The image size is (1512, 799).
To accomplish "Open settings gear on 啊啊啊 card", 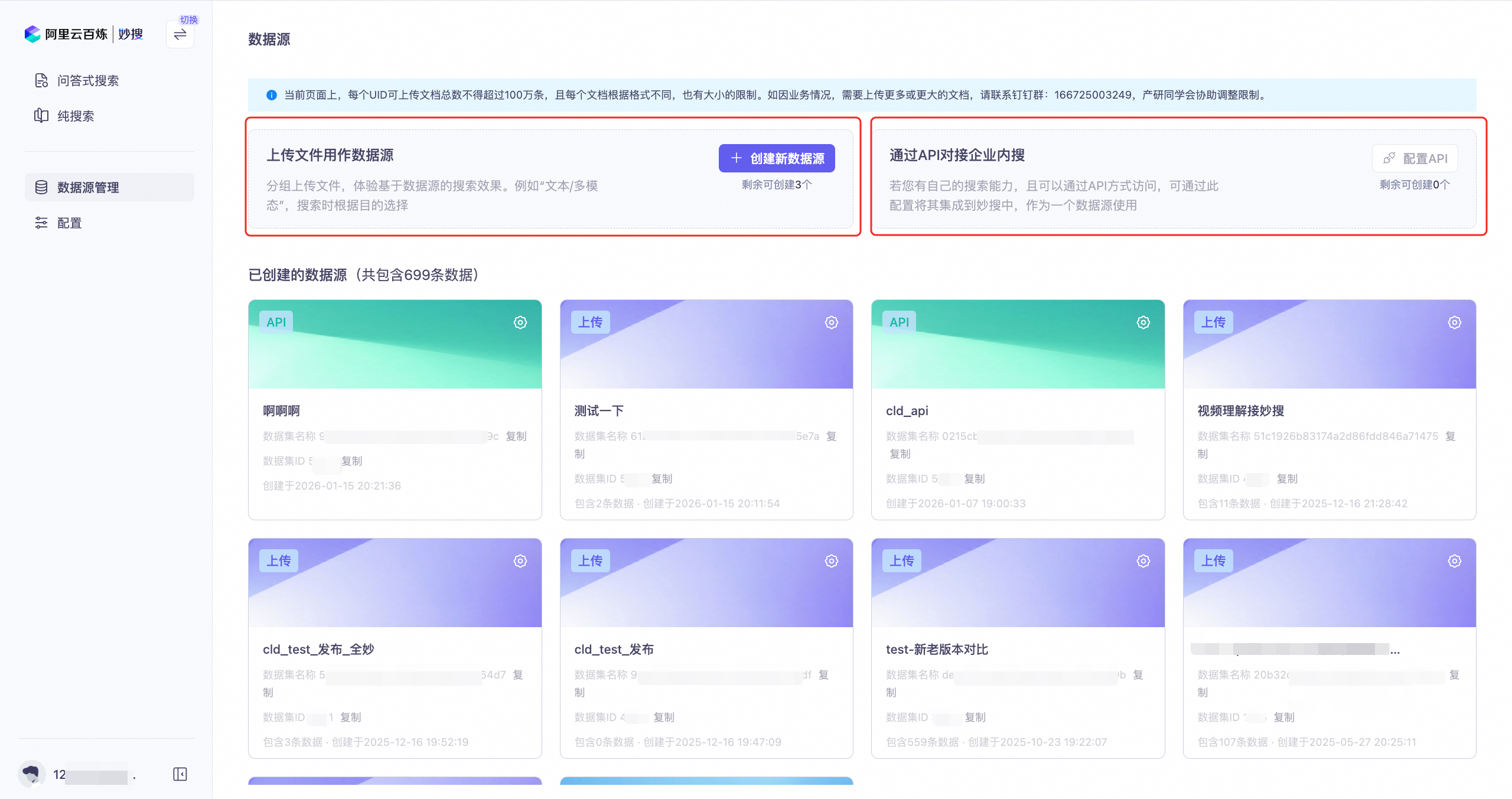I will pyautogui.click(x=520, y=322).
